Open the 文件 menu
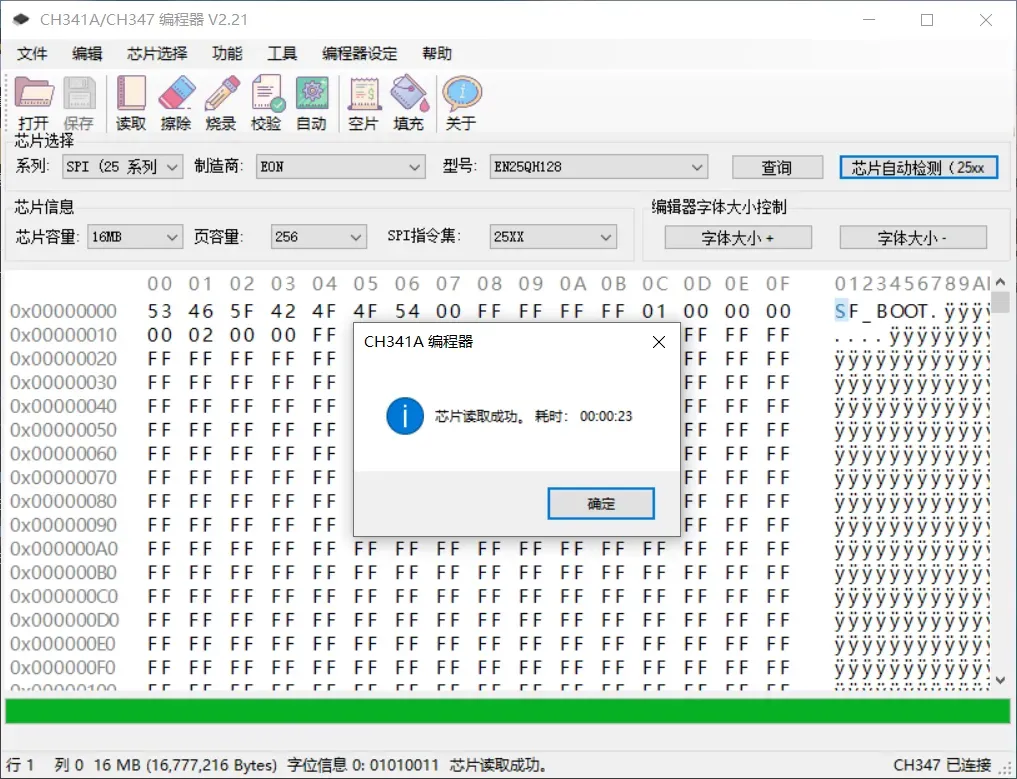This screenshot has height=779, width=1017. [32, 54]
